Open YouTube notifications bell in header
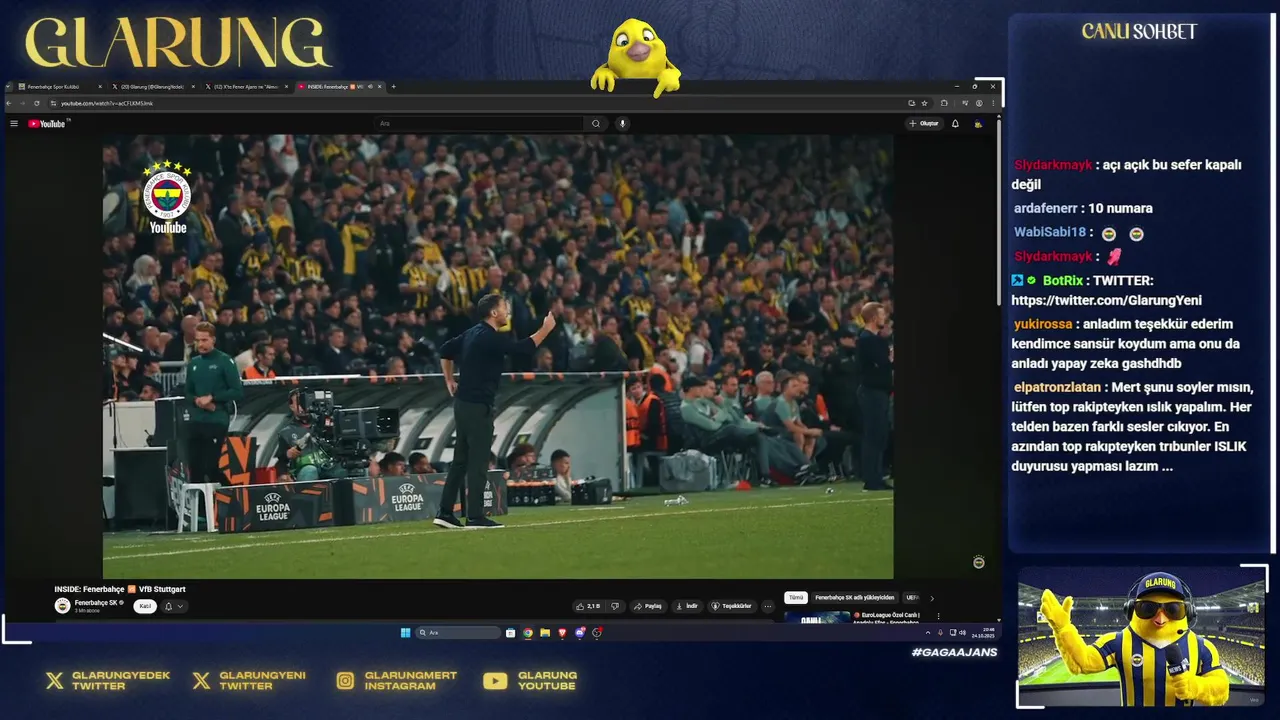Screen dimensions: 1280x720 click(955, 124)
